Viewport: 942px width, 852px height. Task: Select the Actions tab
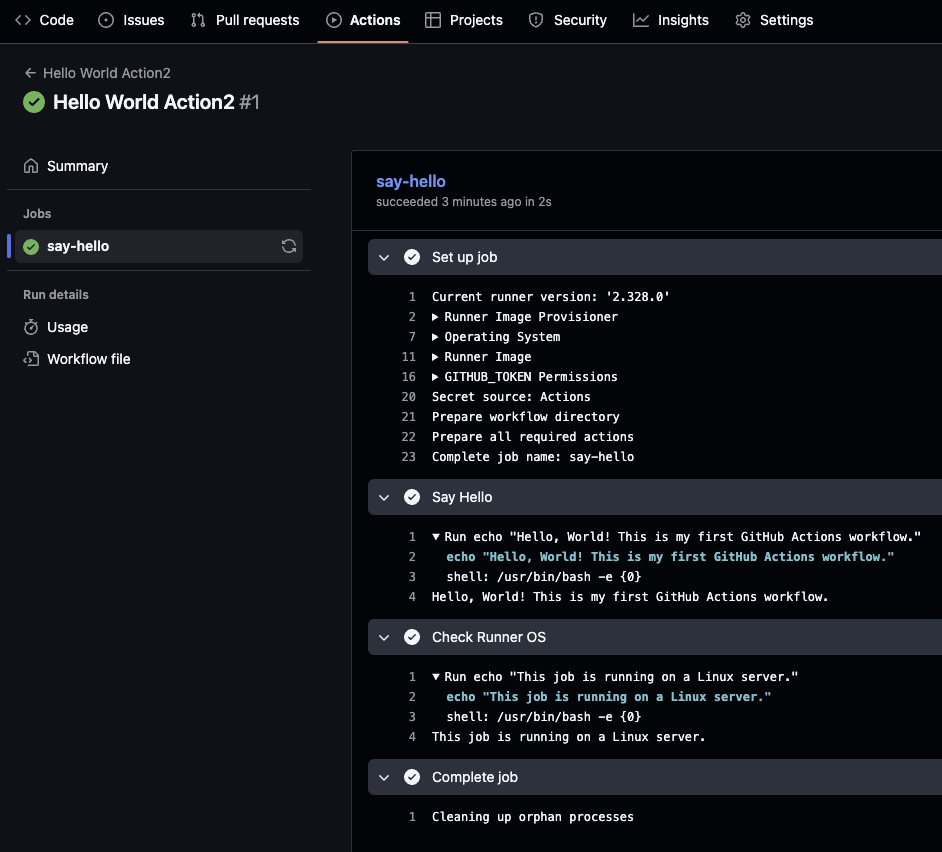[x=363, y=20]
